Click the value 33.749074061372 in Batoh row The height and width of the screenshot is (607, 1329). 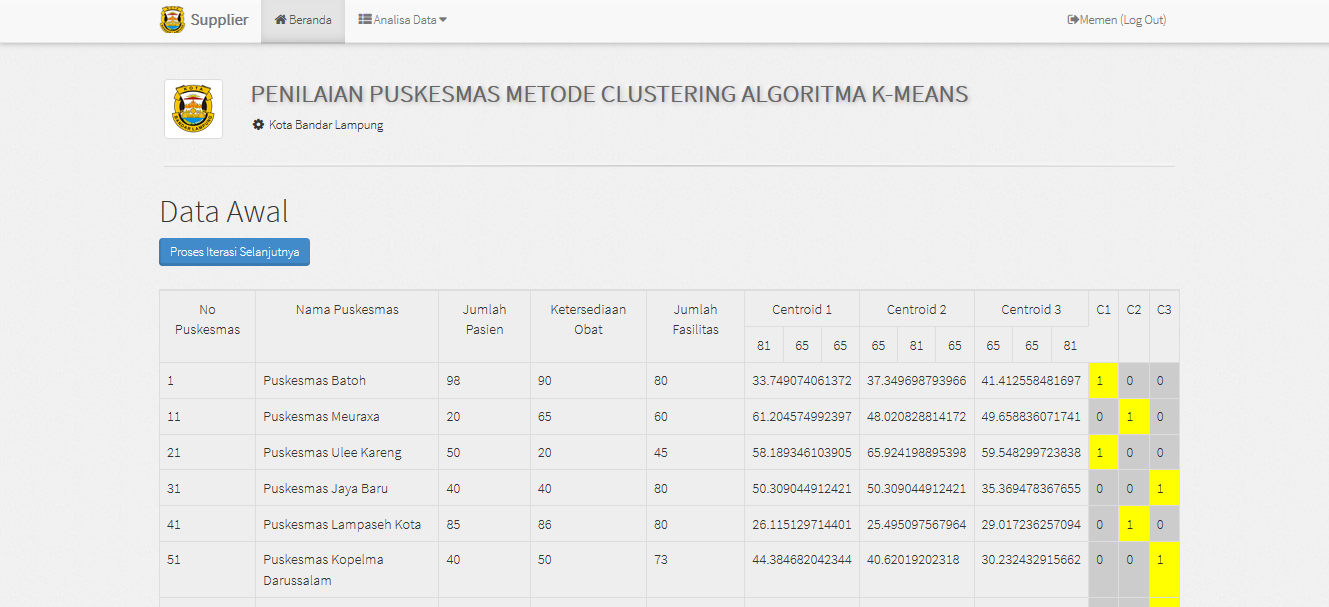point(802,381)
